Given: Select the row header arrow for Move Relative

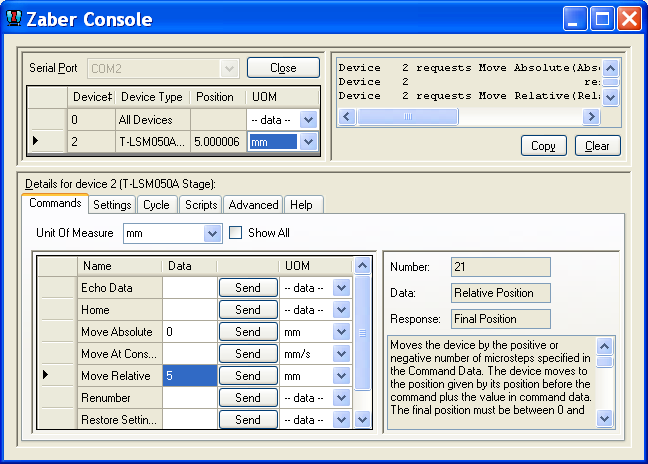Looking at the screenshot, I should click(45, 375).
